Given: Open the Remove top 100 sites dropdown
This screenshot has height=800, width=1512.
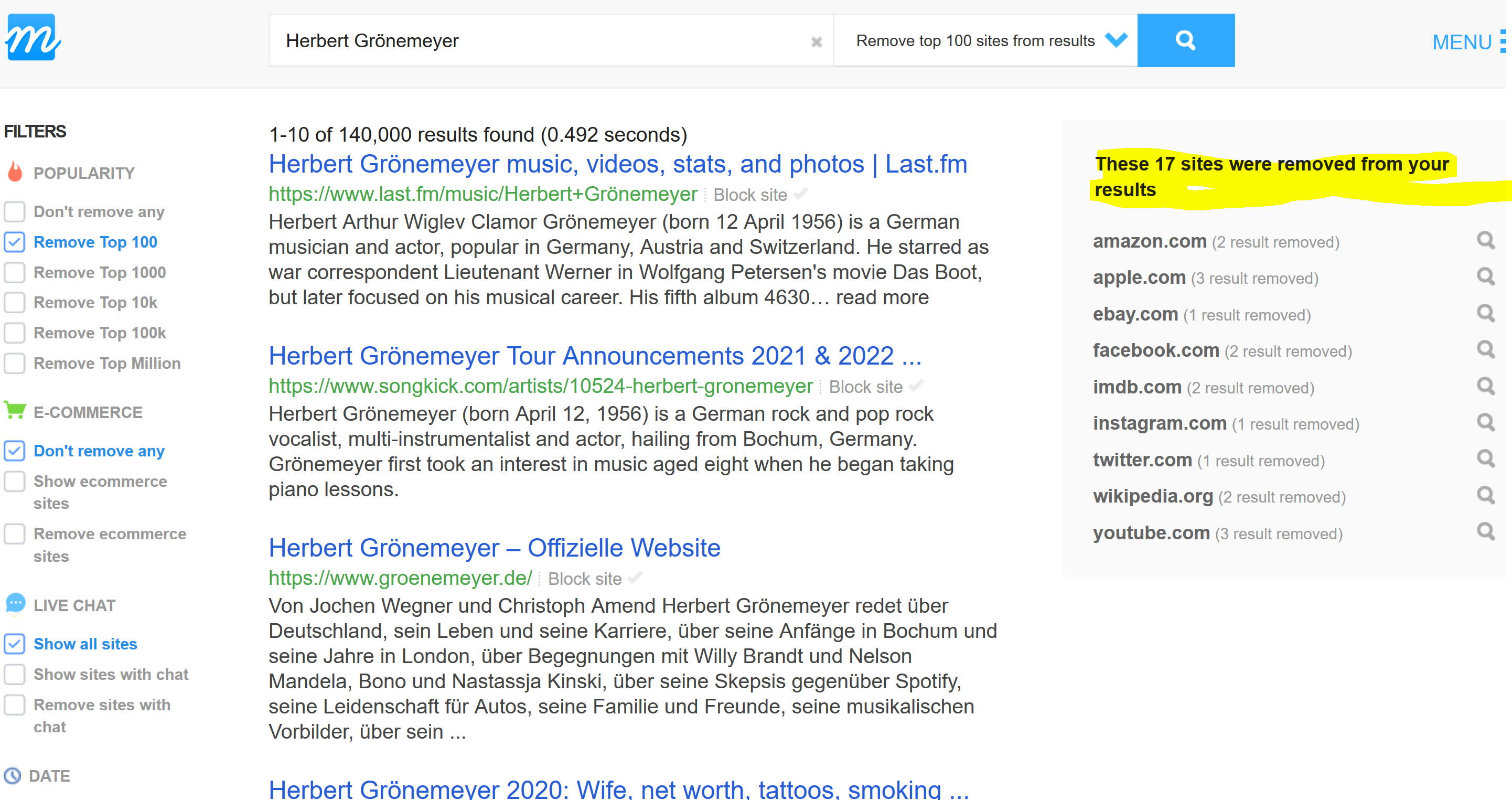Looking at the screenshot, I should (985, 40).
